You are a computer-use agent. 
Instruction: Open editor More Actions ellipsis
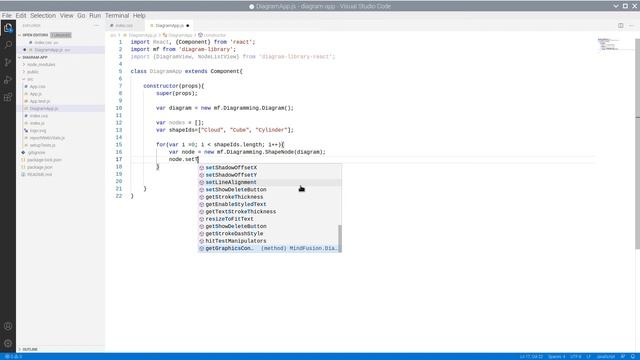(x=631, y=25)
